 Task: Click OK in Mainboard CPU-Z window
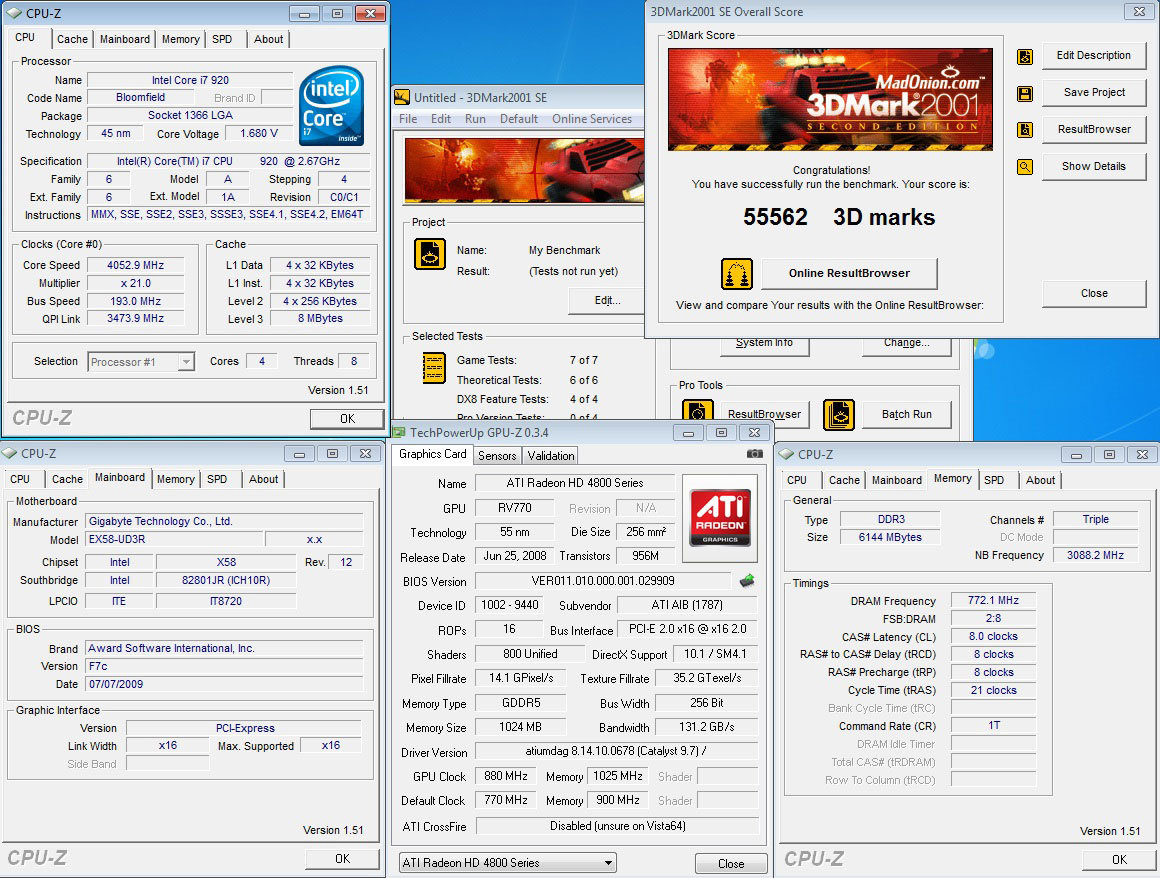342,859
